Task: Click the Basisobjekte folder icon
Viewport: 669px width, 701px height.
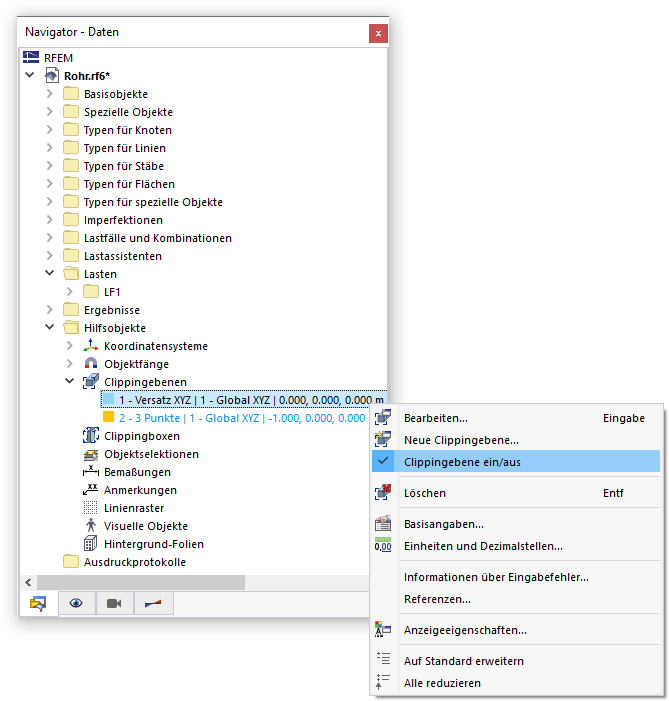Action: coord(71,93)
